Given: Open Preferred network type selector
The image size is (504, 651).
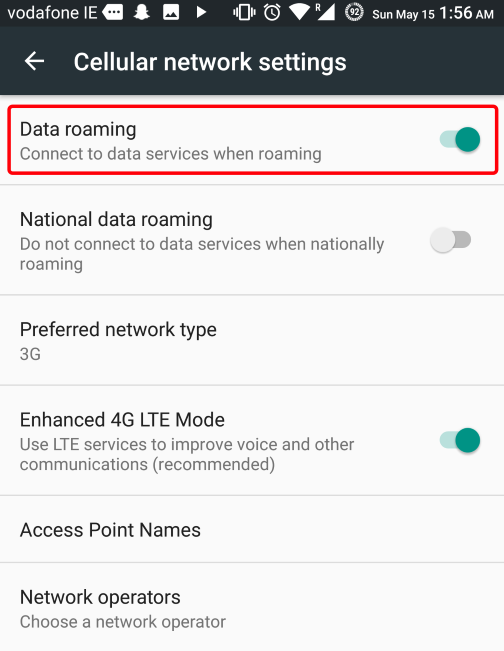Looking at the screenshot, I should [x=252, y=340].
